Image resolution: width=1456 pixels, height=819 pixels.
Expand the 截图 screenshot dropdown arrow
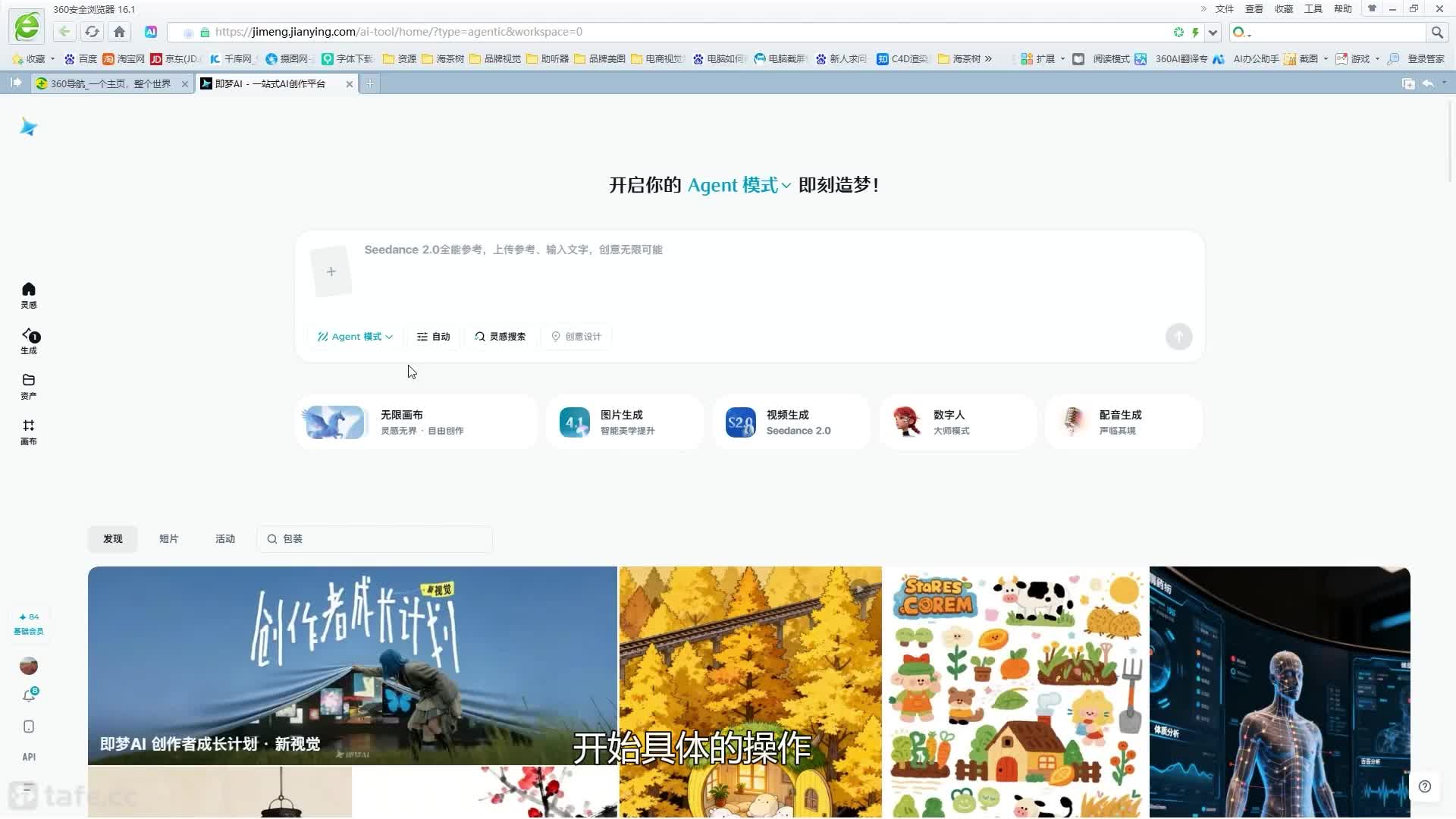coord(1326,59)
